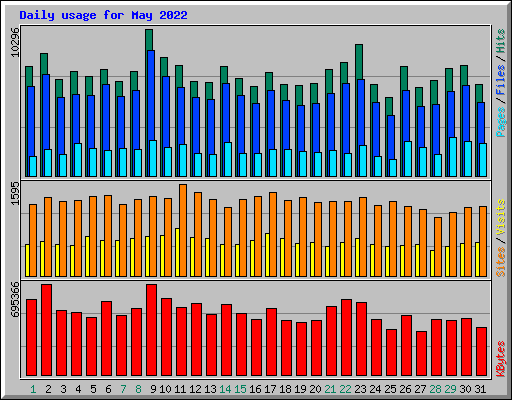Click green day label 28 on the x-axis
Image resolution: width=512 pixels, height=400 pixels.
(x=435, y=389)
